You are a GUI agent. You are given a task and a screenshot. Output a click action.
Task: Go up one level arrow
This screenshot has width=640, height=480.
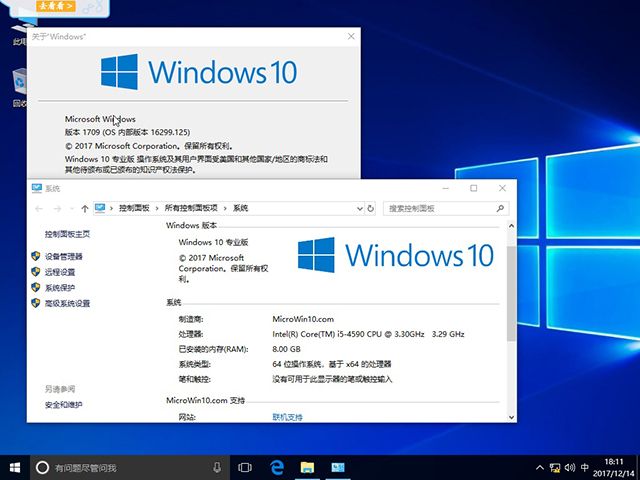pos(85,209)
